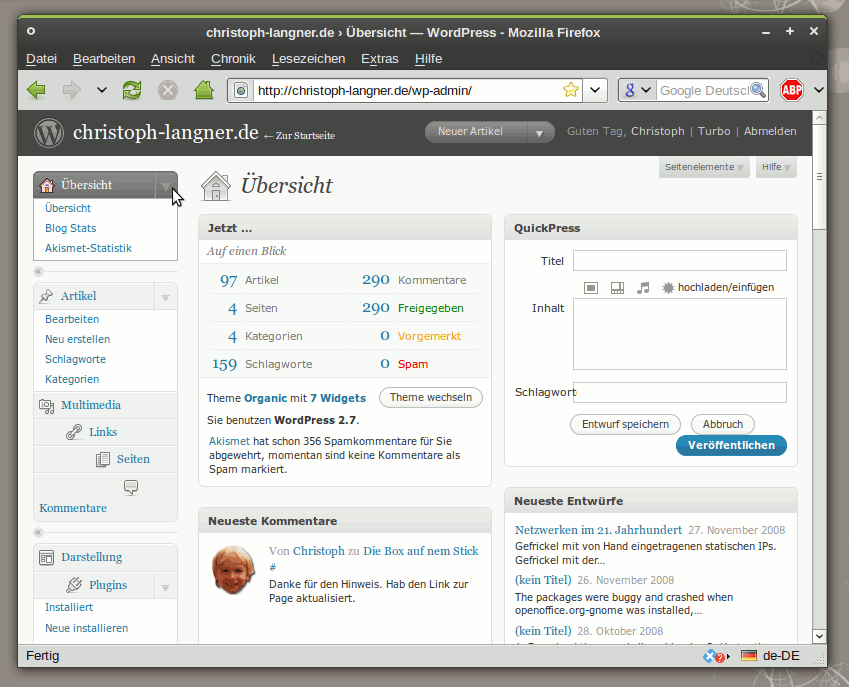The width and height of the screenshot is (849, 687).
Task: Open the Installiert plugins link
Action: tap(69, 607)
